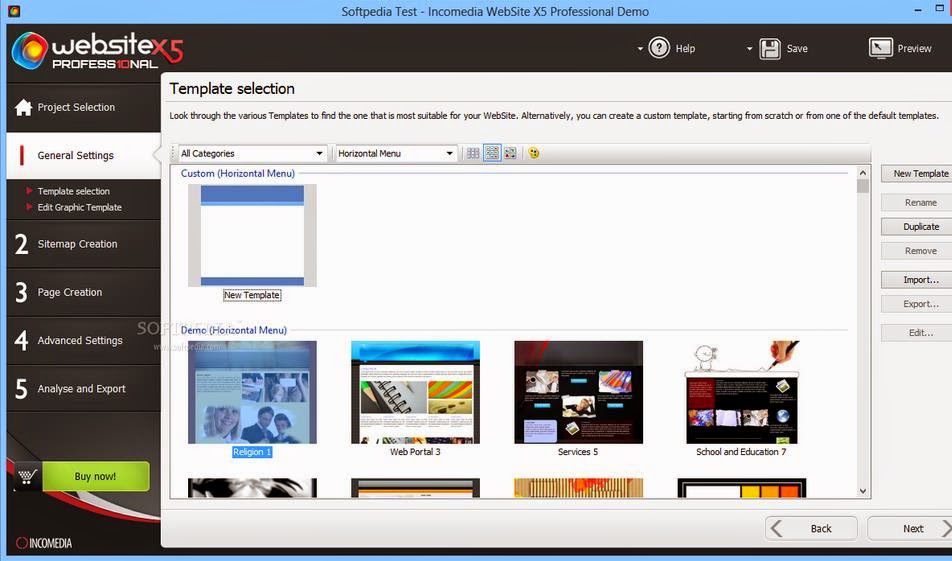952x561 pixels.
Task: Click the Religion 1 template label
Action: click(252, 452)
